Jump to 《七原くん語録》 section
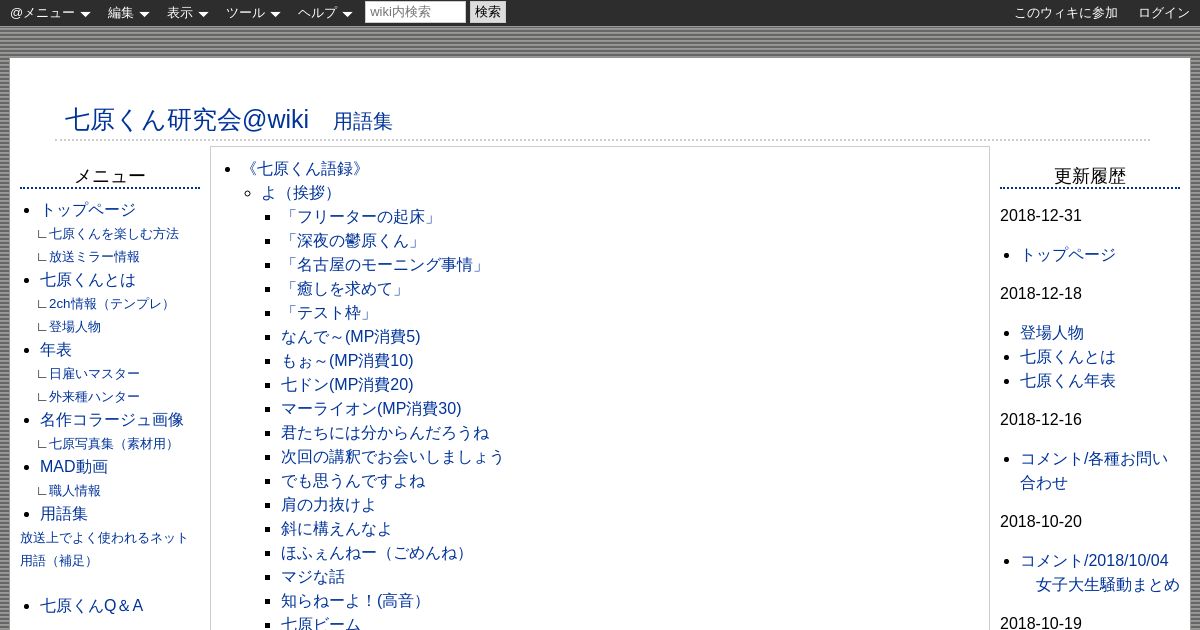This screenshot has width=1200, height=630. [305, 169]
